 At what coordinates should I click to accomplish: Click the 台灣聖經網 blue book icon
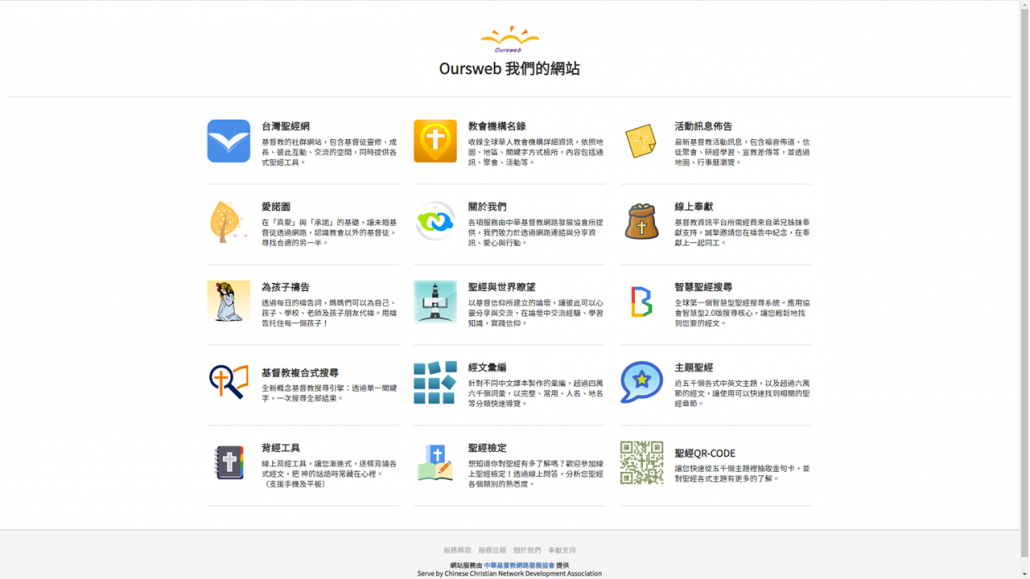pos(228,141)
